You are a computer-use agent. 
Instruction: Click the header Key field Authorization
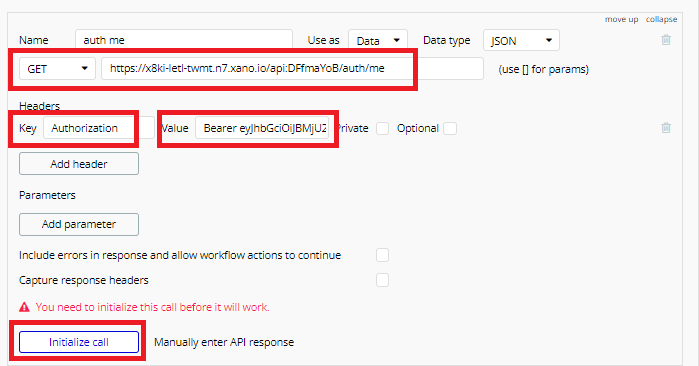point(99,128)
